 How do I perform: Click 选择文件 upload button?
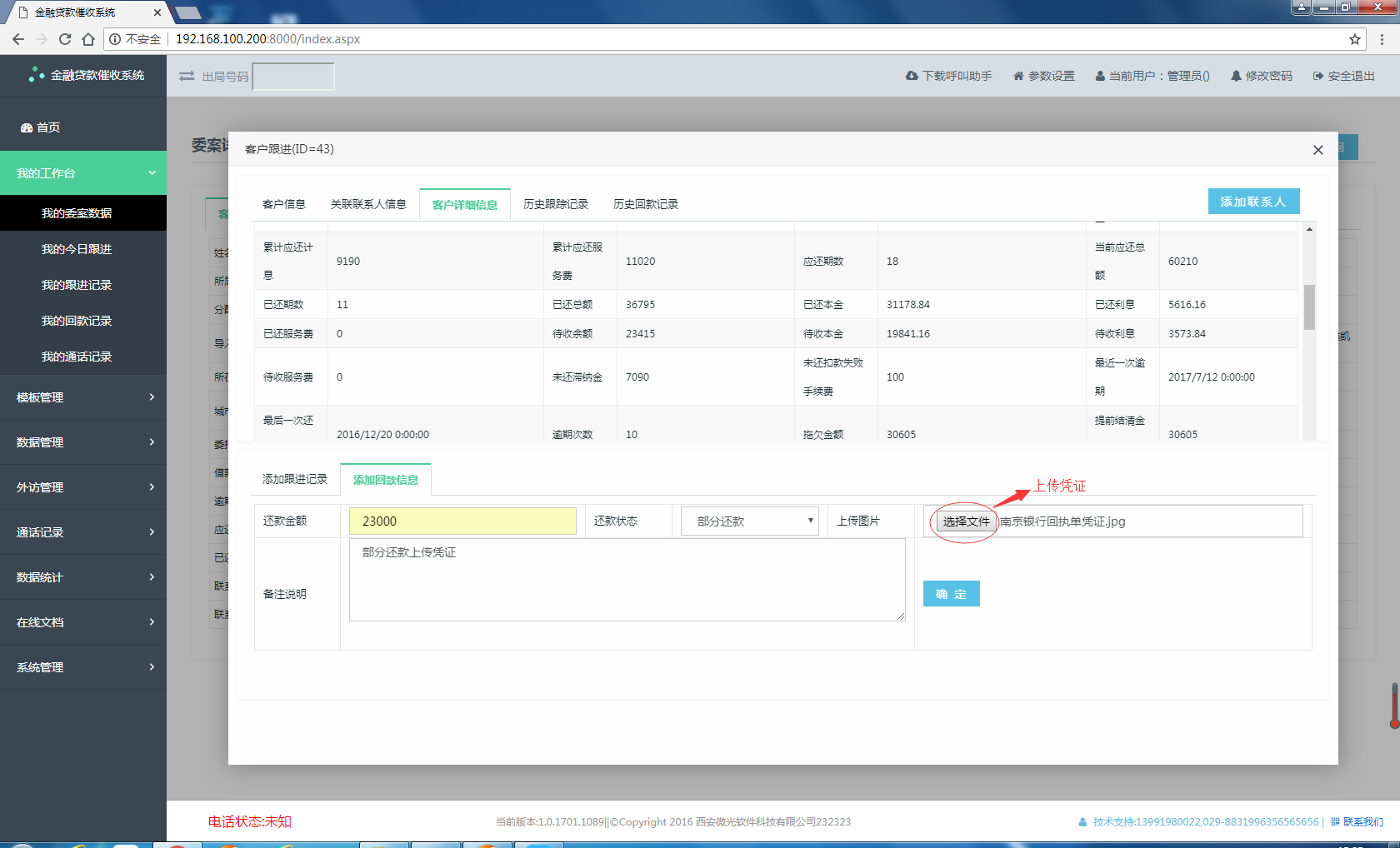pyautogui.click(x=967, y=521)
